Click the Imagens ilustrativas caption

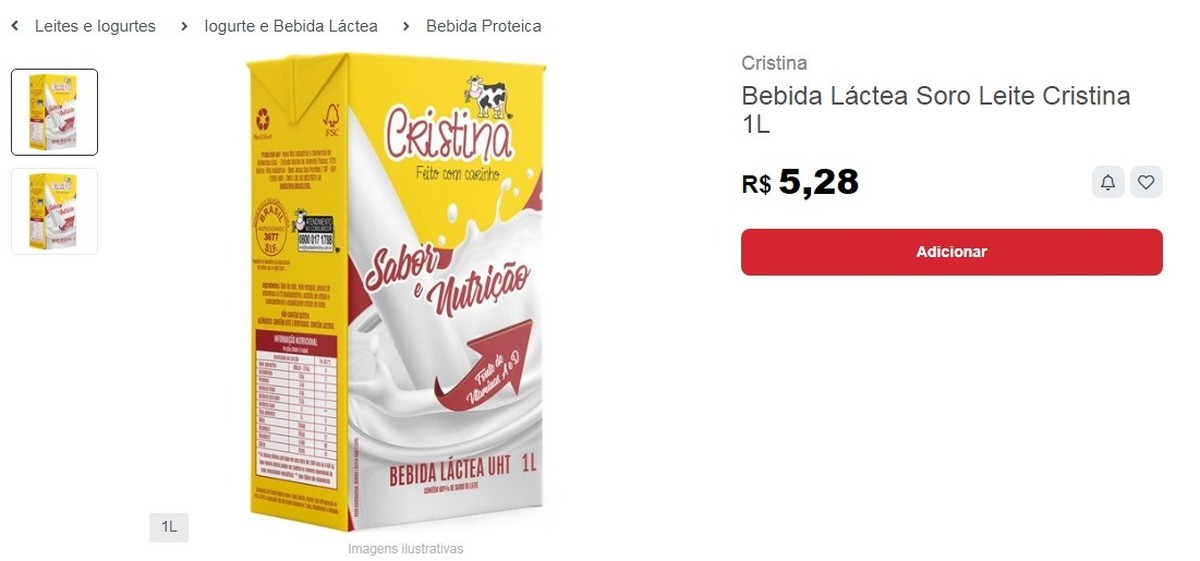pos(406,549)
